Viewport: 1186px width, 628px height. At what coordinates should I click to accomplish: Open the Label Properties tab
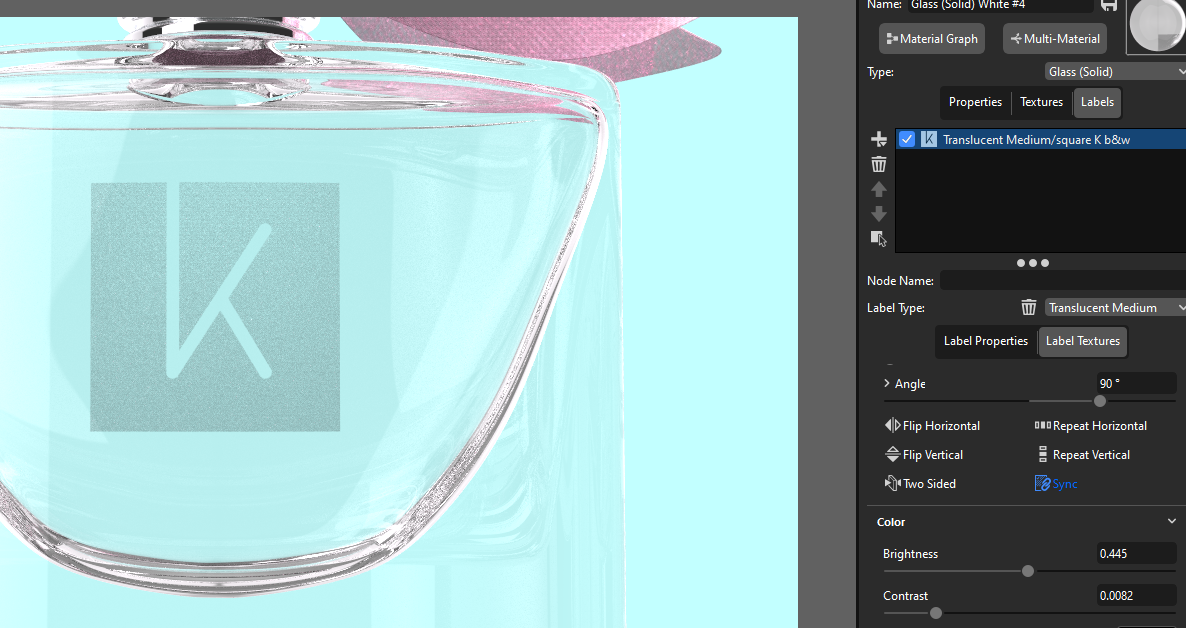click(985, 341)
